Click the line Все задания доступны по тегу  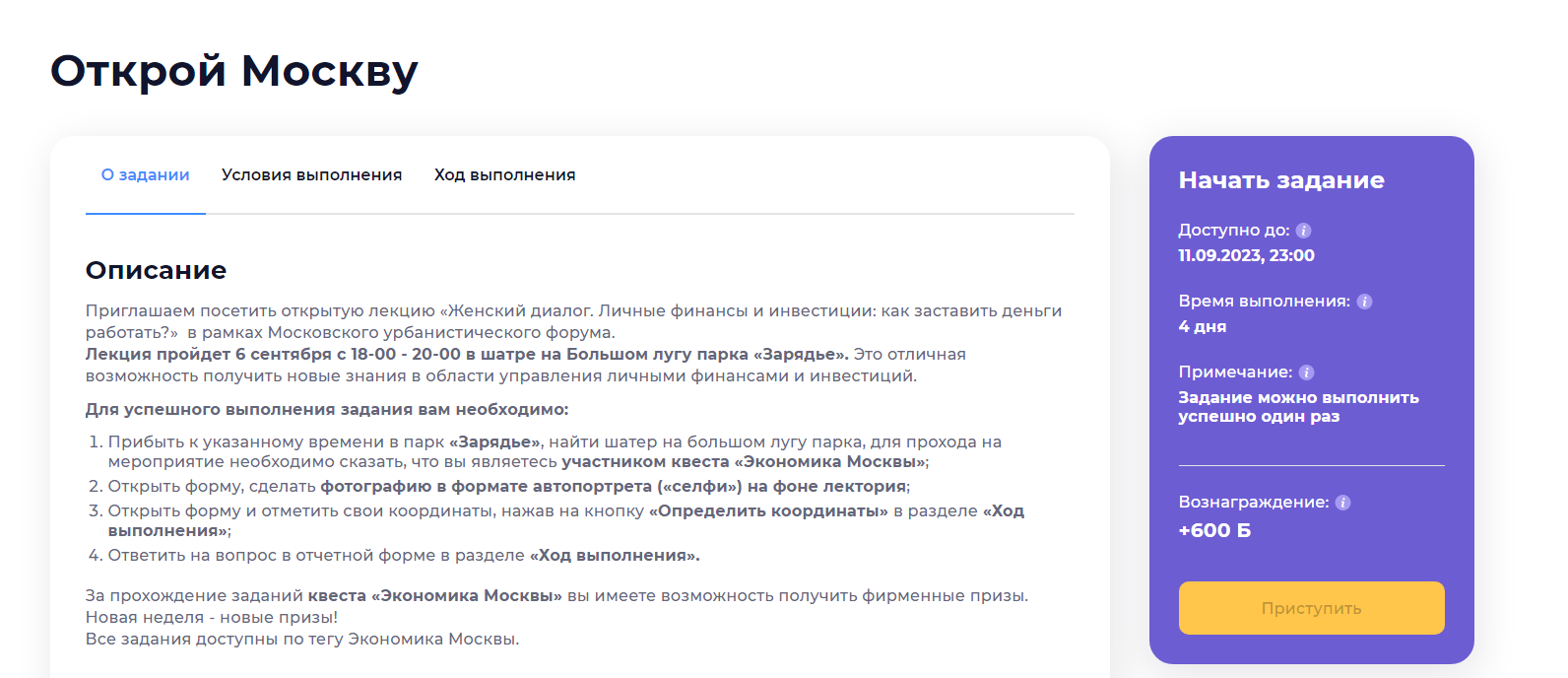coord(302,639)
